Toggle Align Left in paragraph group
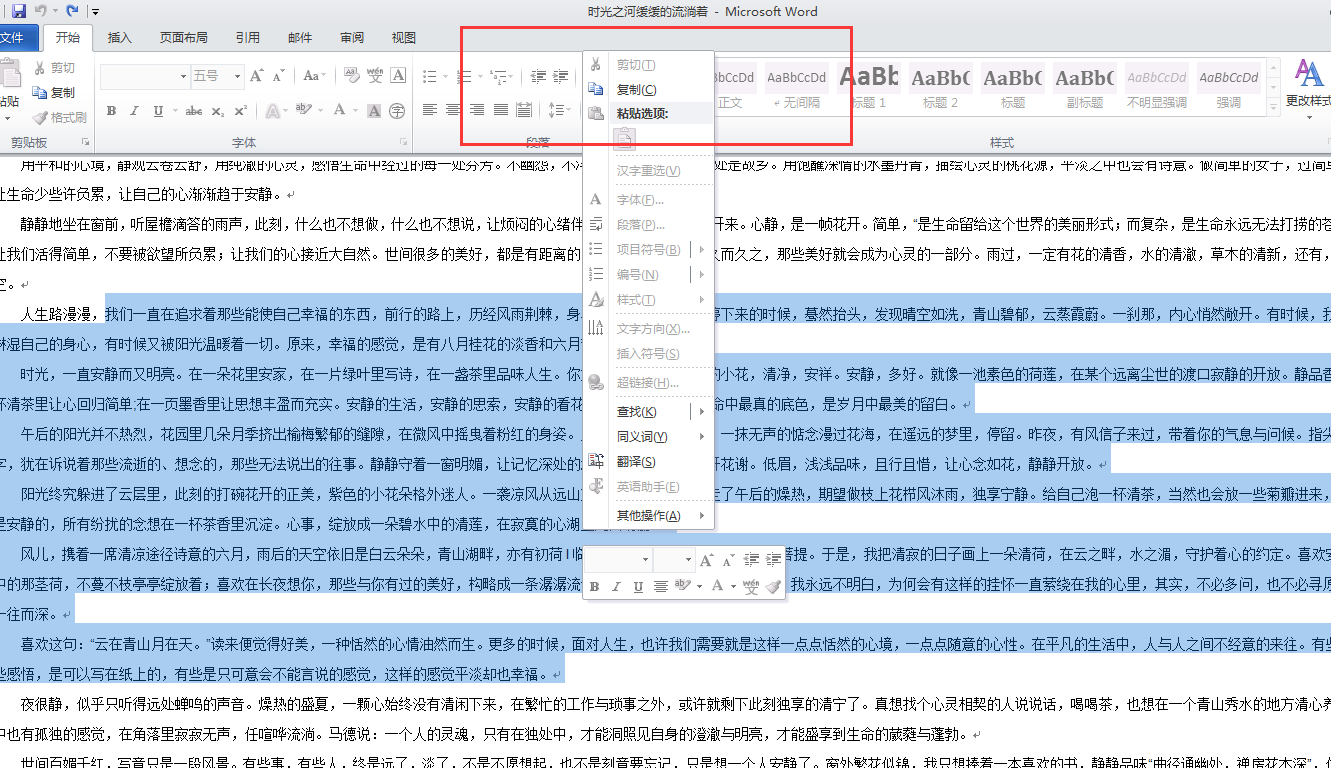The height and width of the screenshot is (768, 1331). pos(429,110)
